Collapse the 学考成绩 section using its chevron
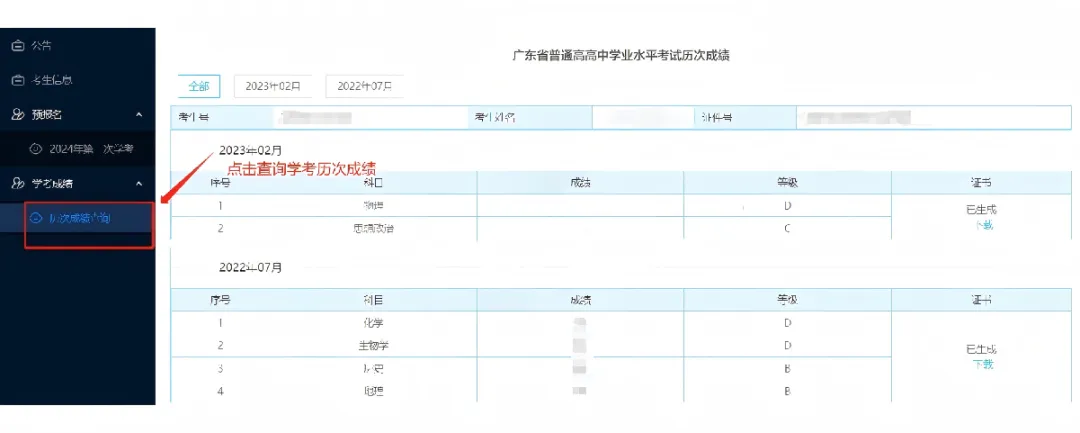This screenshot has width=1080, height=433. point(138,183)
